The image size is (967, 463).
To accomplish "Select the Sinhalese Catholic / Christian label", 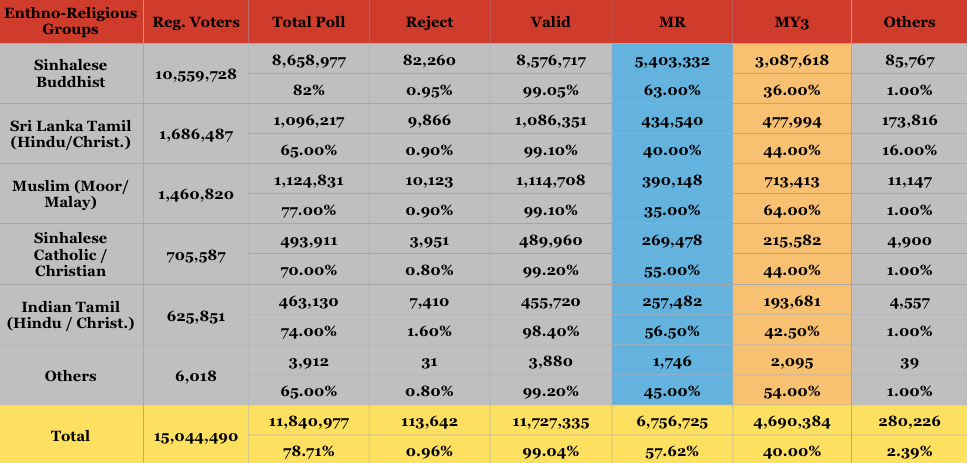I will (x=72, y=254).
